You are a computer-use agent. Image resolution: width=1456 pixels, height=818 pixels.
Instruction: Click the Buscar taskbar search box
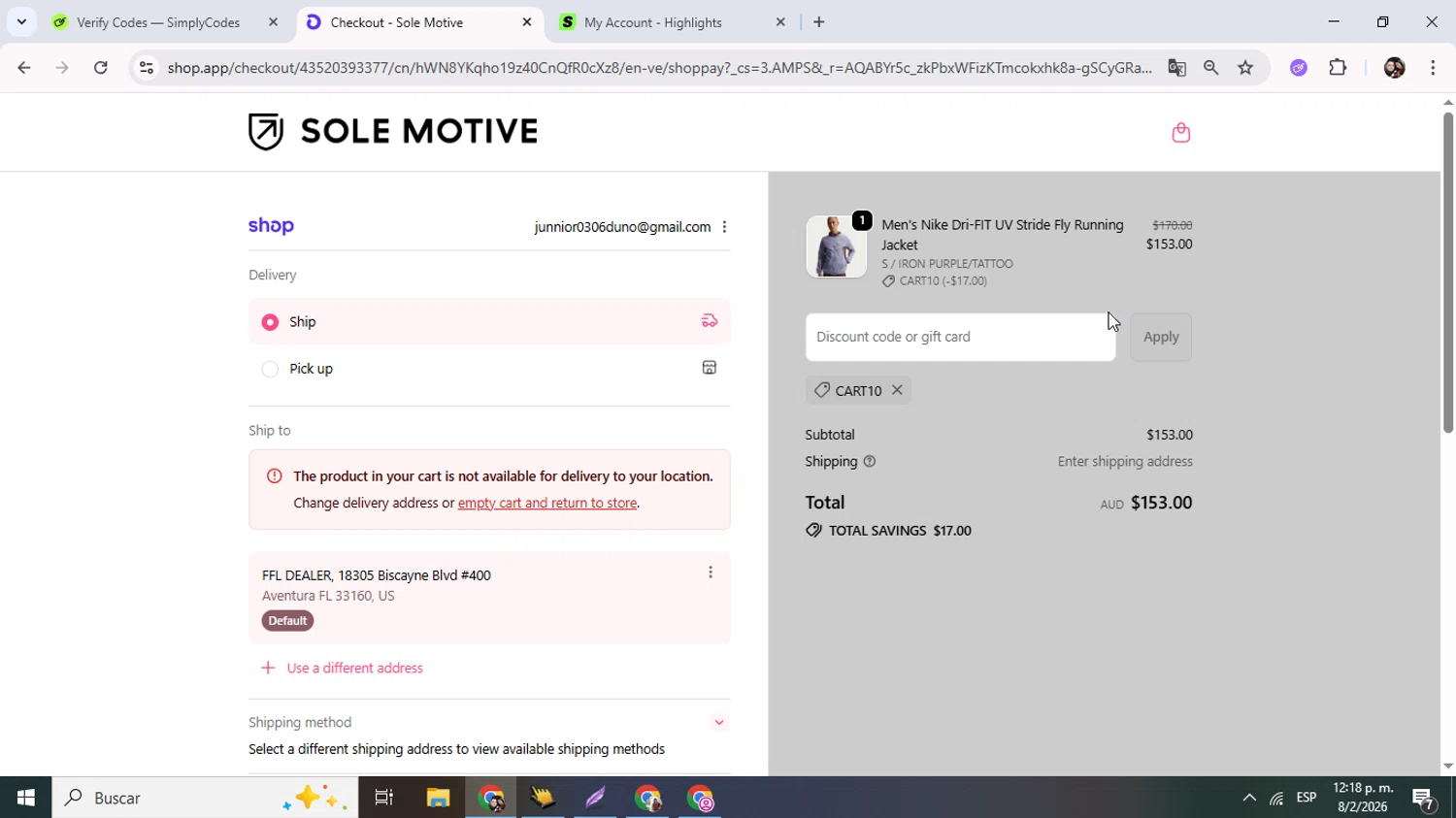tap(205, 798)
